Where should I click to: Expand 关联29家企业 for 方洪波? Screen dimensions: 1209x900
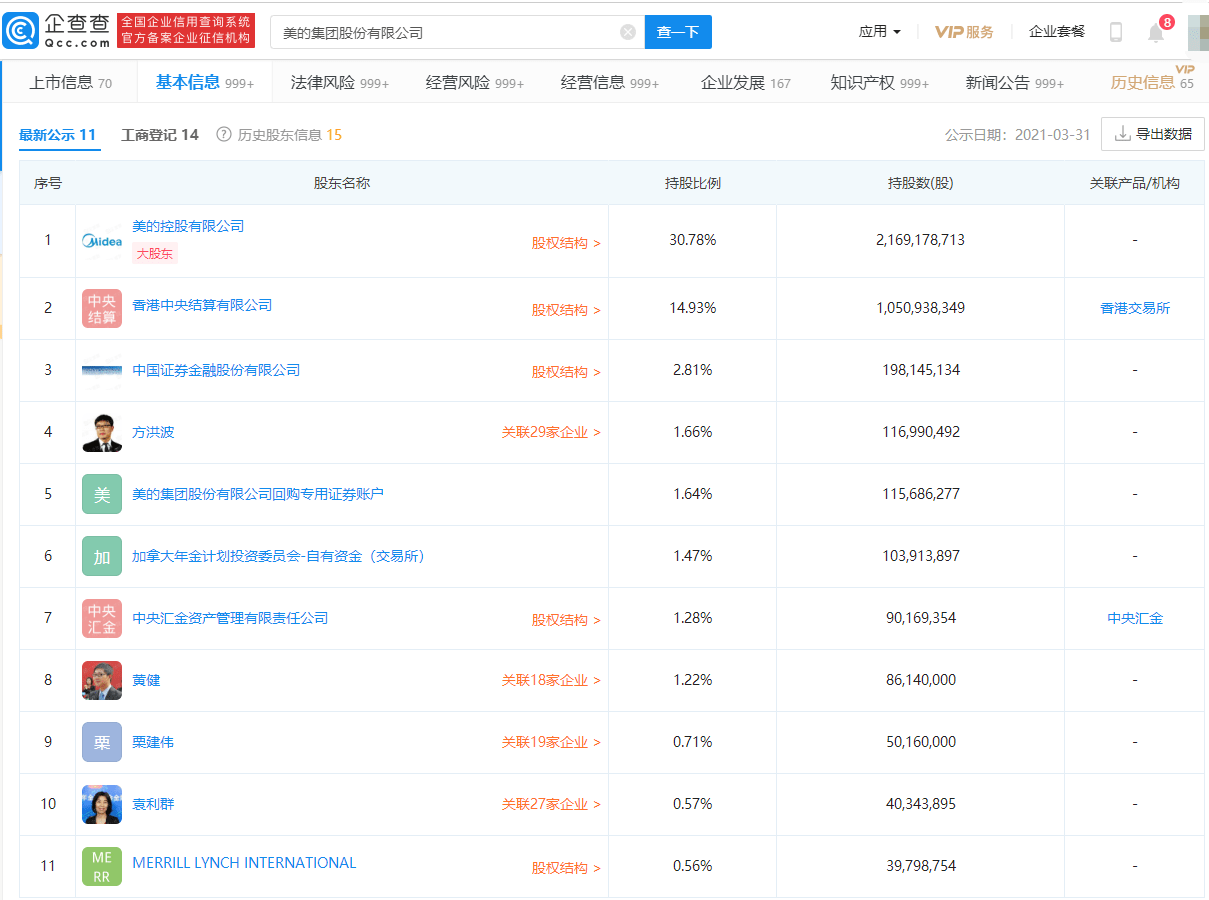(551, 433)
